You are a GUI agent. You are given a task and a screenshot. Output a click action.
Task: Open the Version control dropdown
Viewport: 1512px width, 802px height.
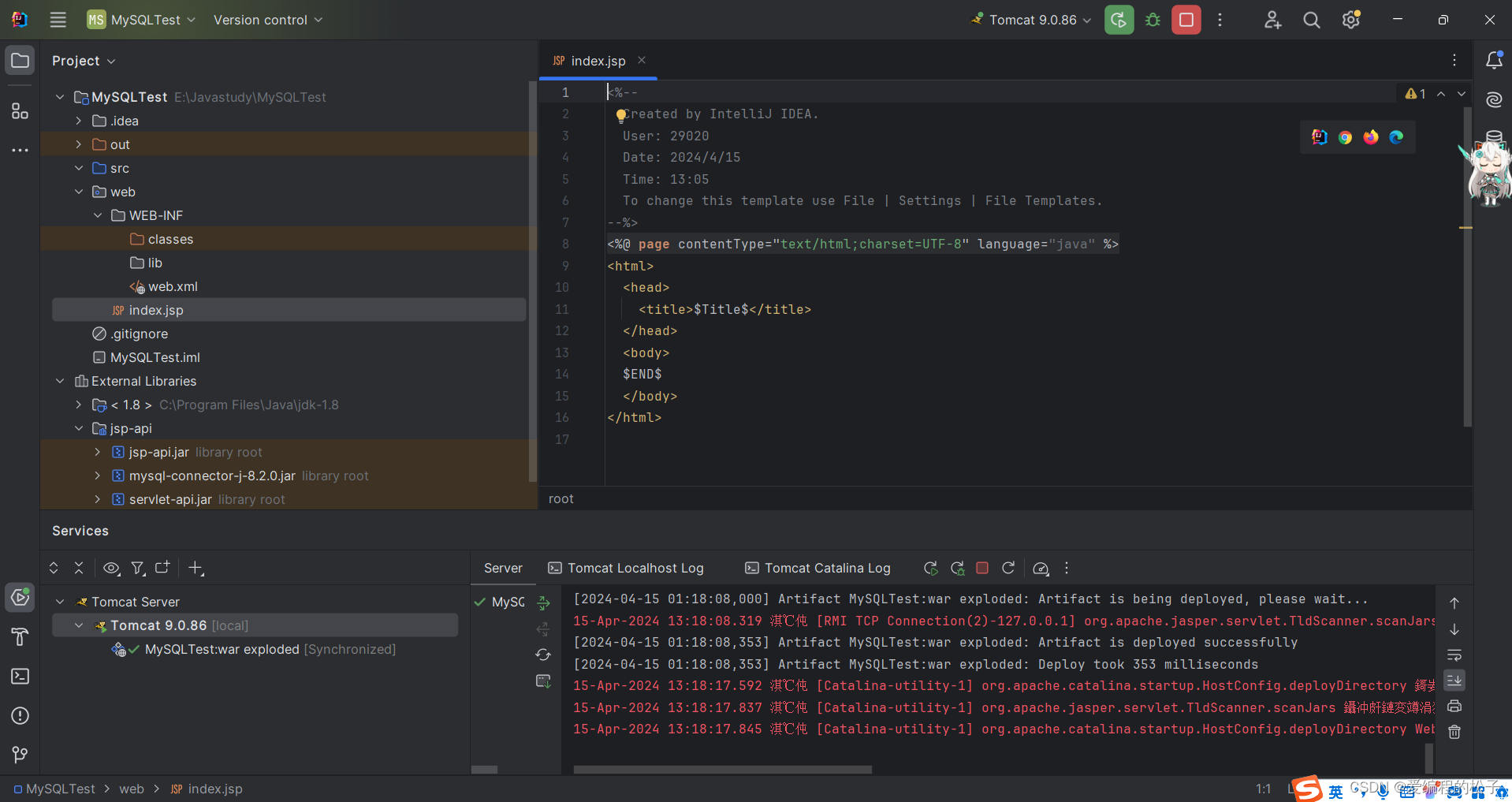click(x=268, y=20)
